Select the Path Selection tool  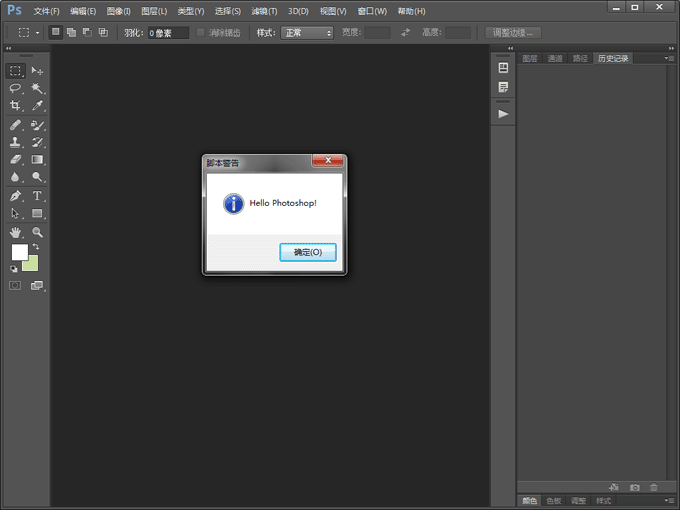pyautogui.click(x=15, y=213)
